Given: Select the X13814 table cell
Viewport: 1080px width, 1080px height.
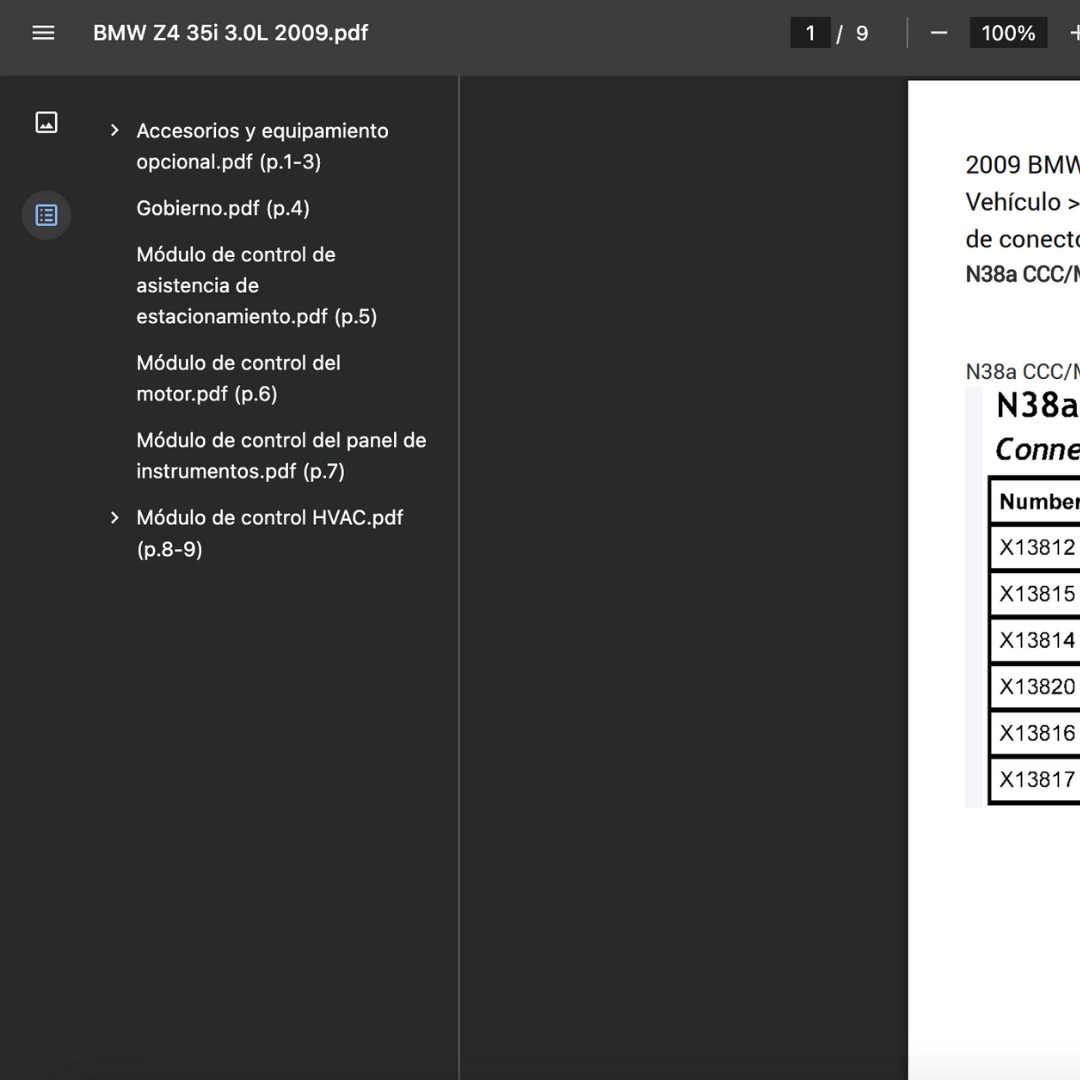Looking at the screenshot, I should tap(1035, 641).
